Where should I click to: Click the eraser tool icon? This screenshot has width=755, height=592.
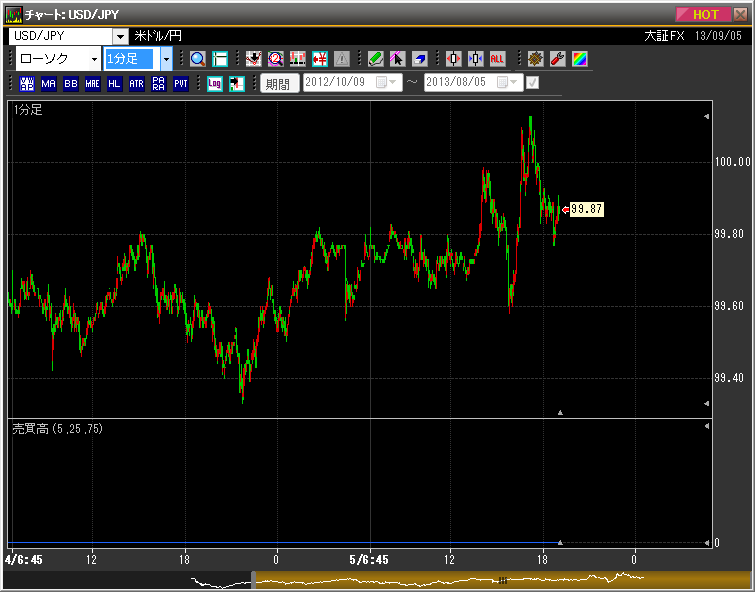[x=419, y=59]
